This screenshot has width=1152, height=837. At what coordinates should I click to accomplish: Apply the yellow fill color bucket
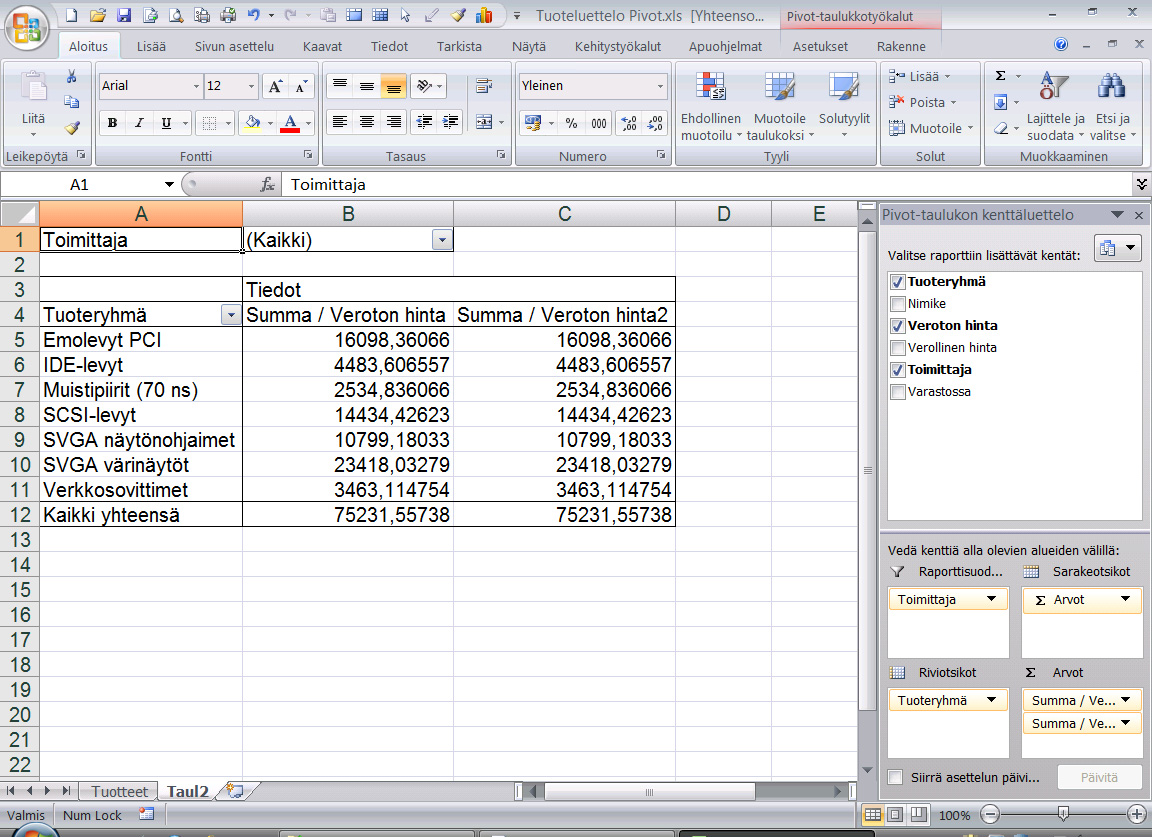coord(253,123)
